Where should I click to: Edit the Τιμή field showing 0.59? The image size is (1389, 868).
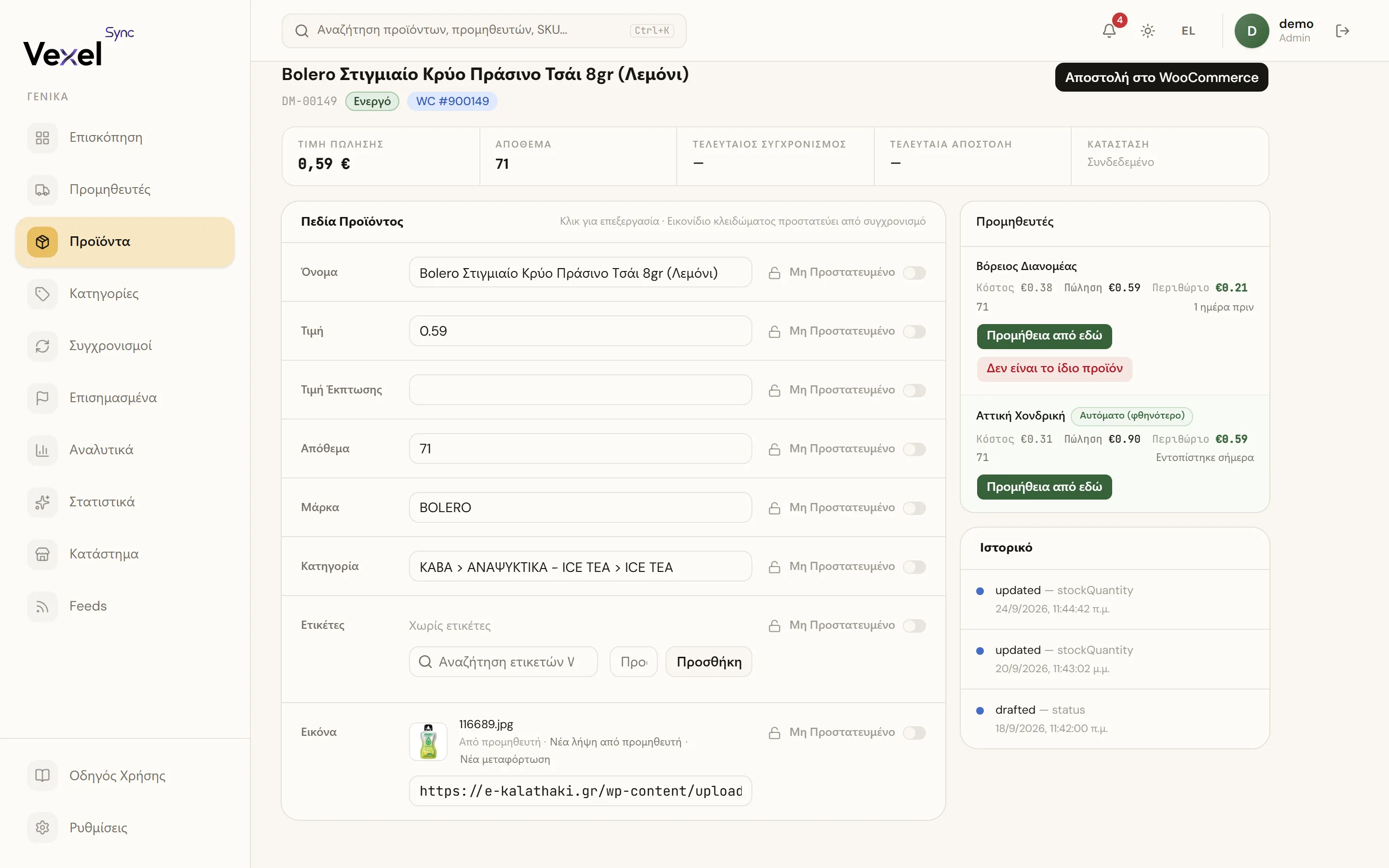tap(580, 331)
